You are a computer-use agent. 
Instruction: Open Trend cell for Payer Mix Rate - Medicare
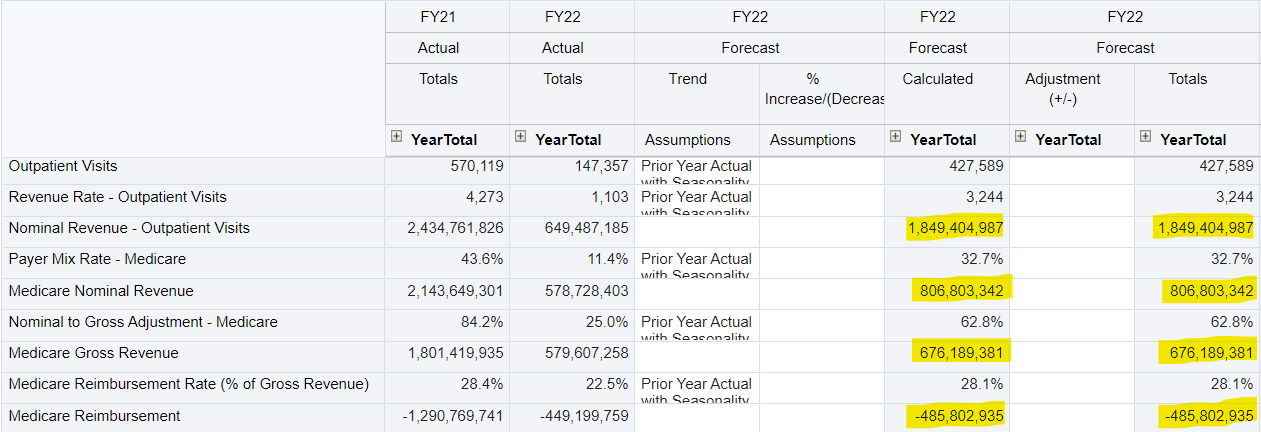tap(696, 265)
